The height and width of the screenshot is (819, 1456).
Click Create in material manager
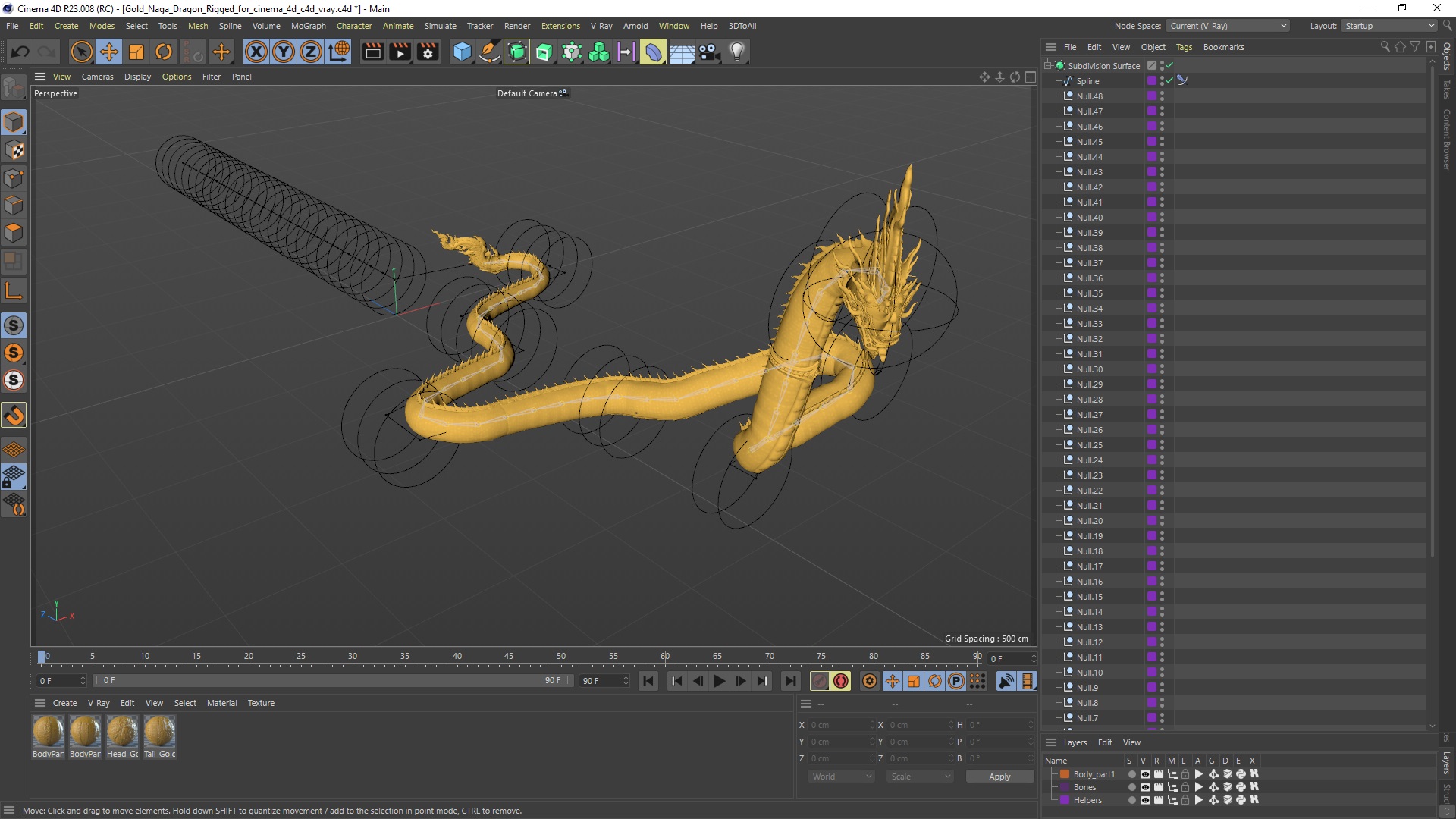[64, 703]
